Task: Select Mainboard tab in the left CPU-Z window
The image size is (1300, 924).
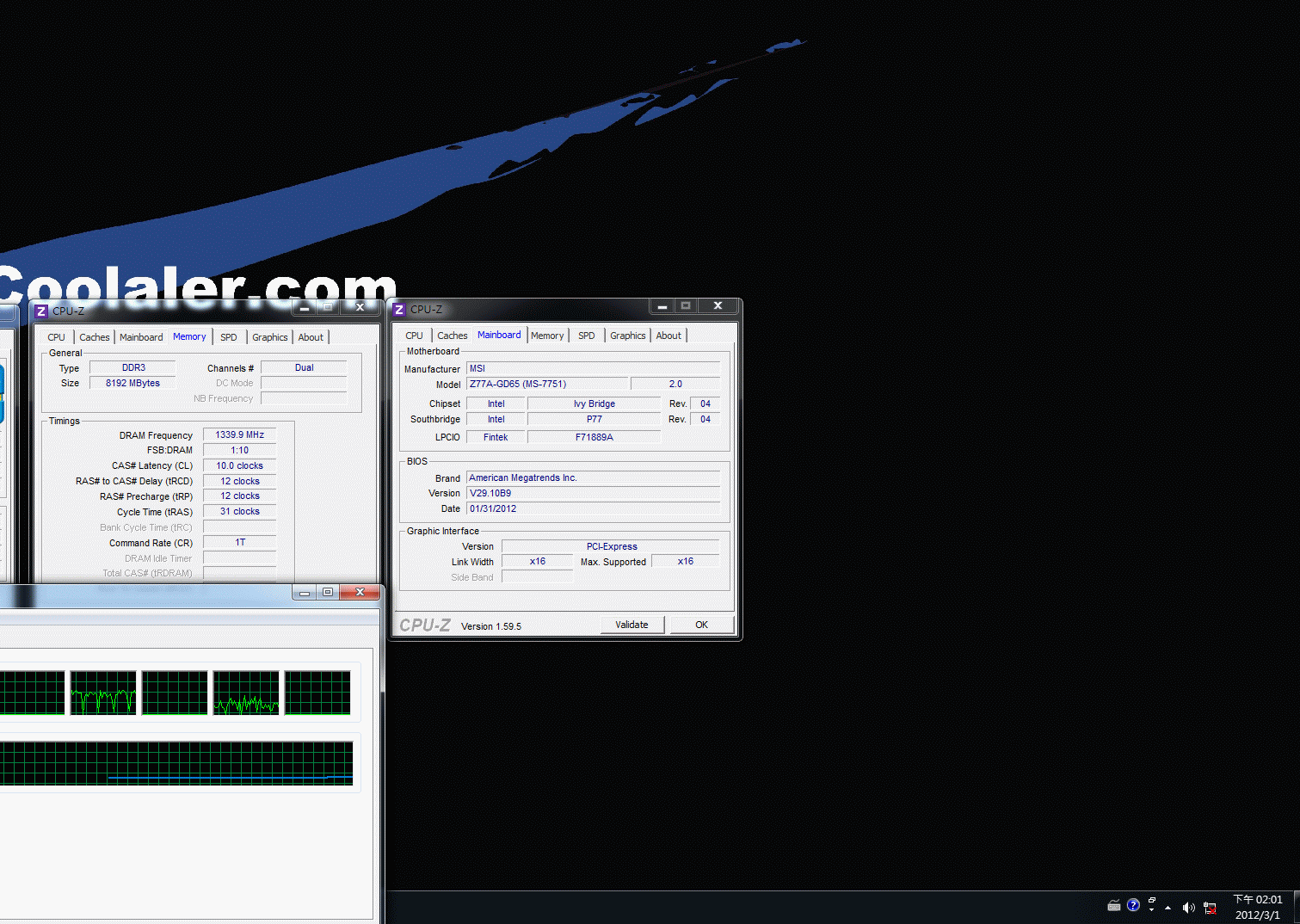Action: [141, 337]
